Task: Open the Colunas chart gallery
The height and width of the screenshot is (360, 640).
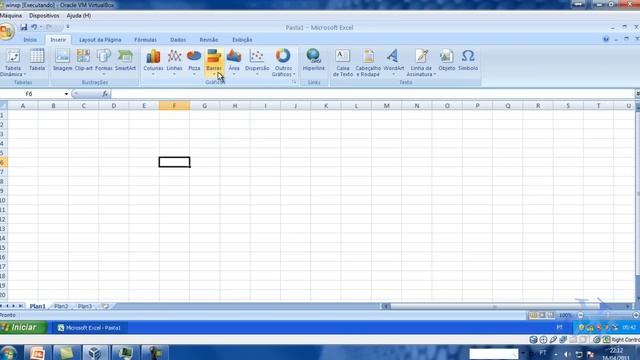Action: pyautogui.click(x=153, y=62)
